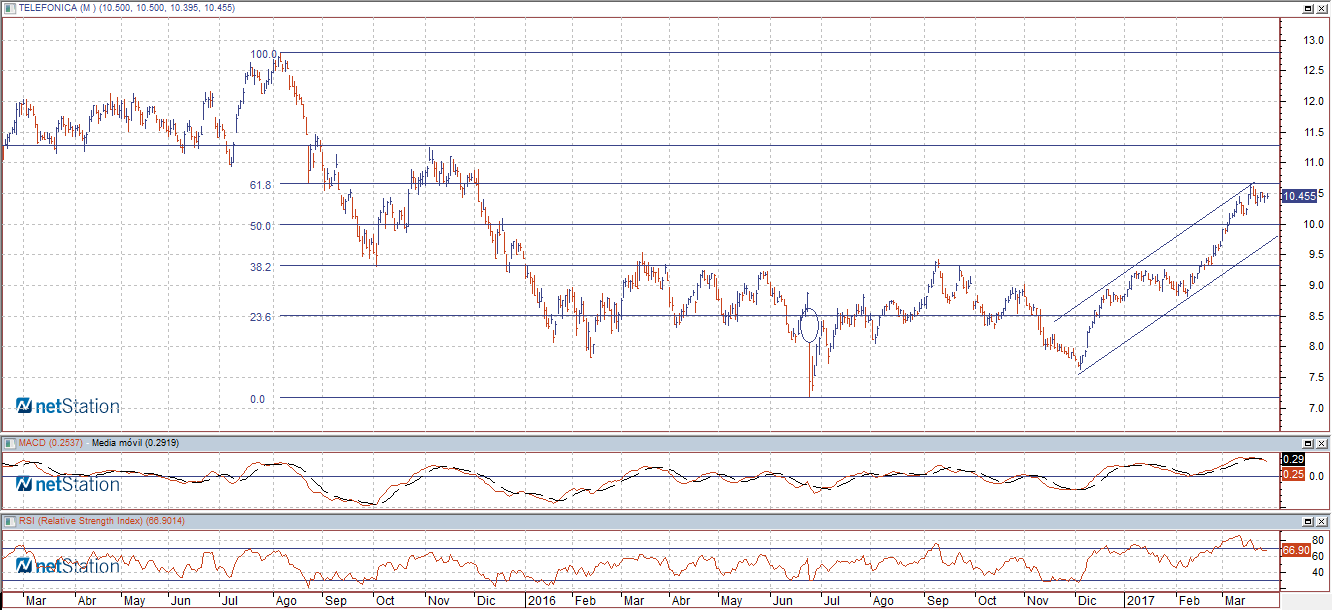This screenshot has height=610, width=1332.
Task: Click the 2016 label on time axis
Action: tap(541, 601)
